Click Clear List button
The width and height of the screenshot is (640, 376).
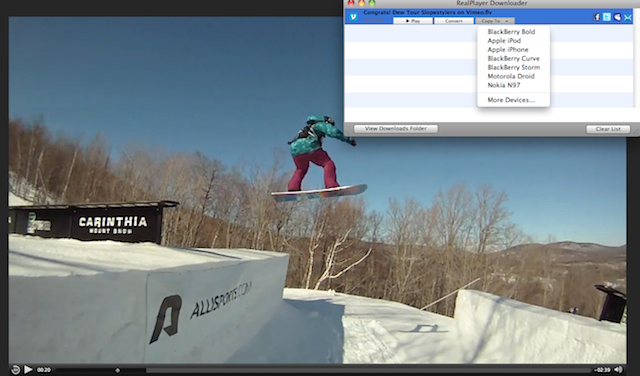(x=608, y=129)
